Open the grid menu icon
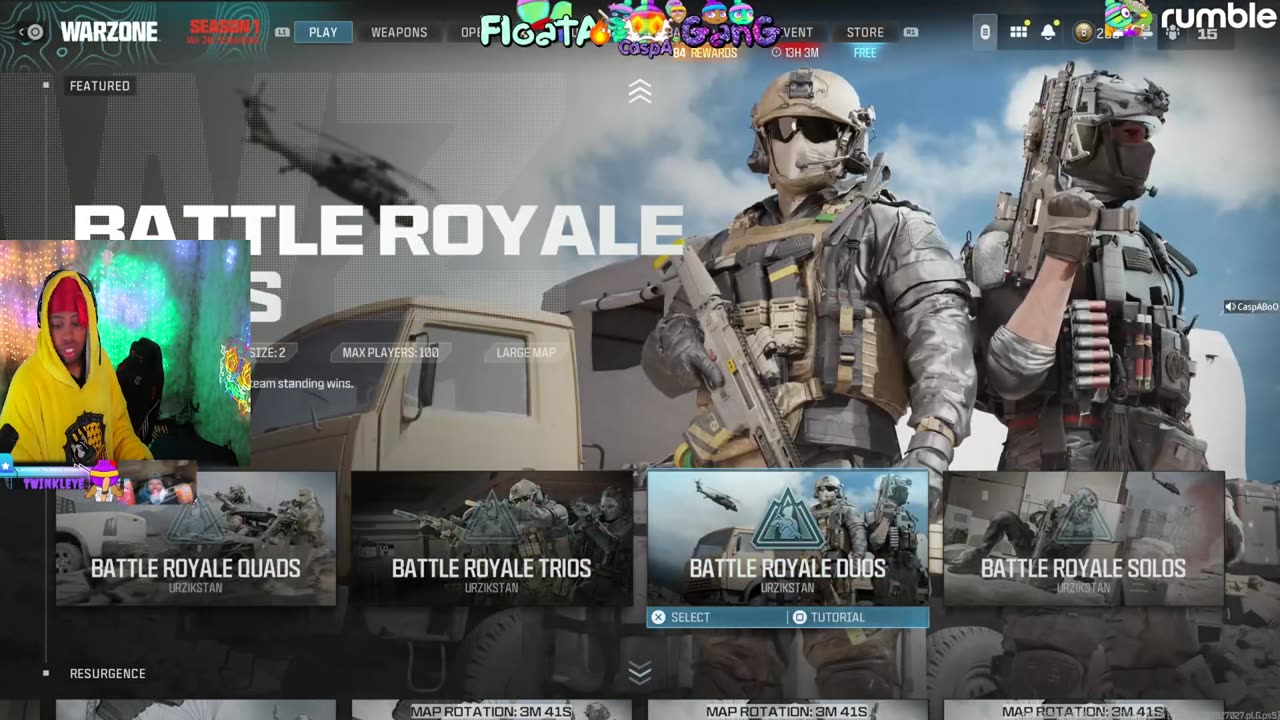 click(1018, 32)
